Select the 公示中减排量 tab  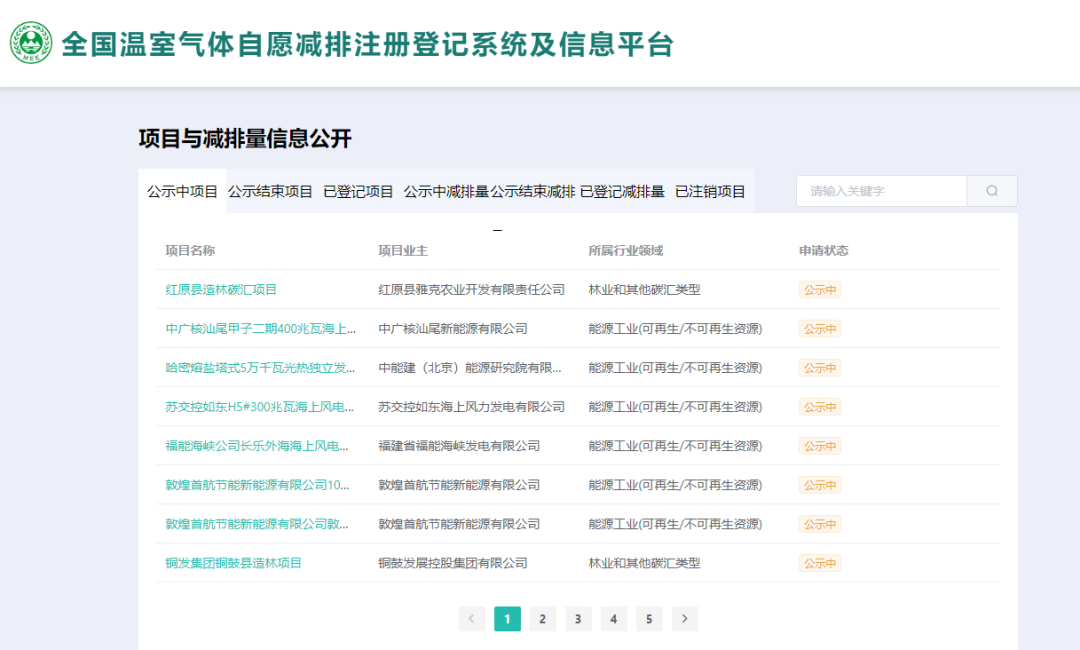pos(446,192)
